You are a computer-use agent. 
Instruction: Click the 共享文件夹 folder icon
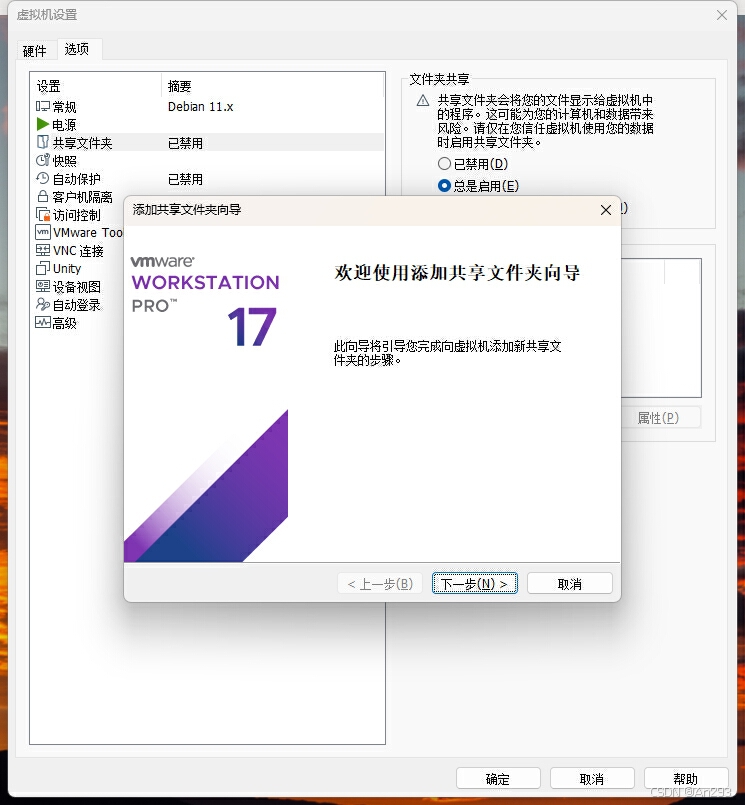[43, 142]
